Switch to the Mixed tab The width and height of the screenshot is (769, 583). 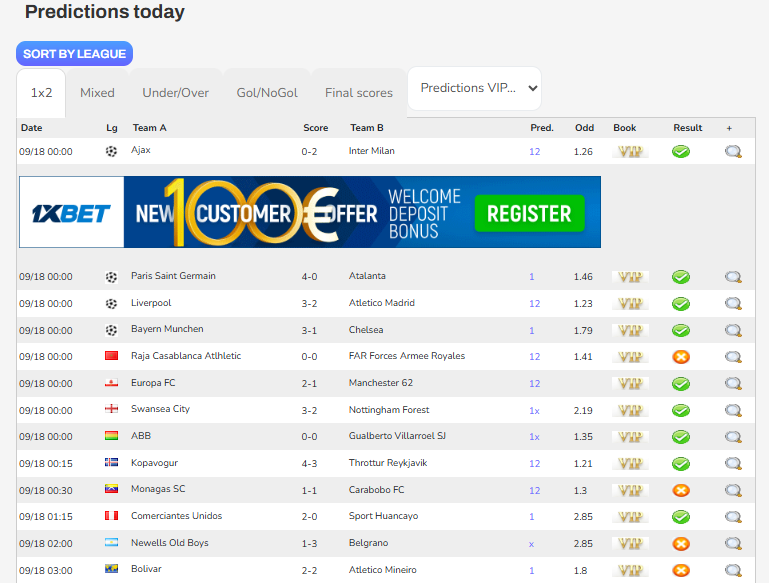coord(97,93)
